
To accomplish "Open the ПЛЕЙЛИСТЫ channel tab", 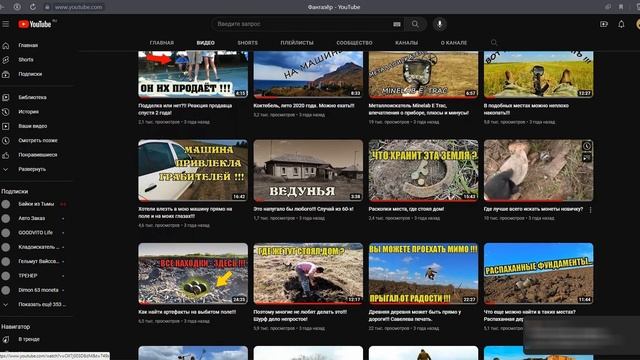I will [297, 43].
